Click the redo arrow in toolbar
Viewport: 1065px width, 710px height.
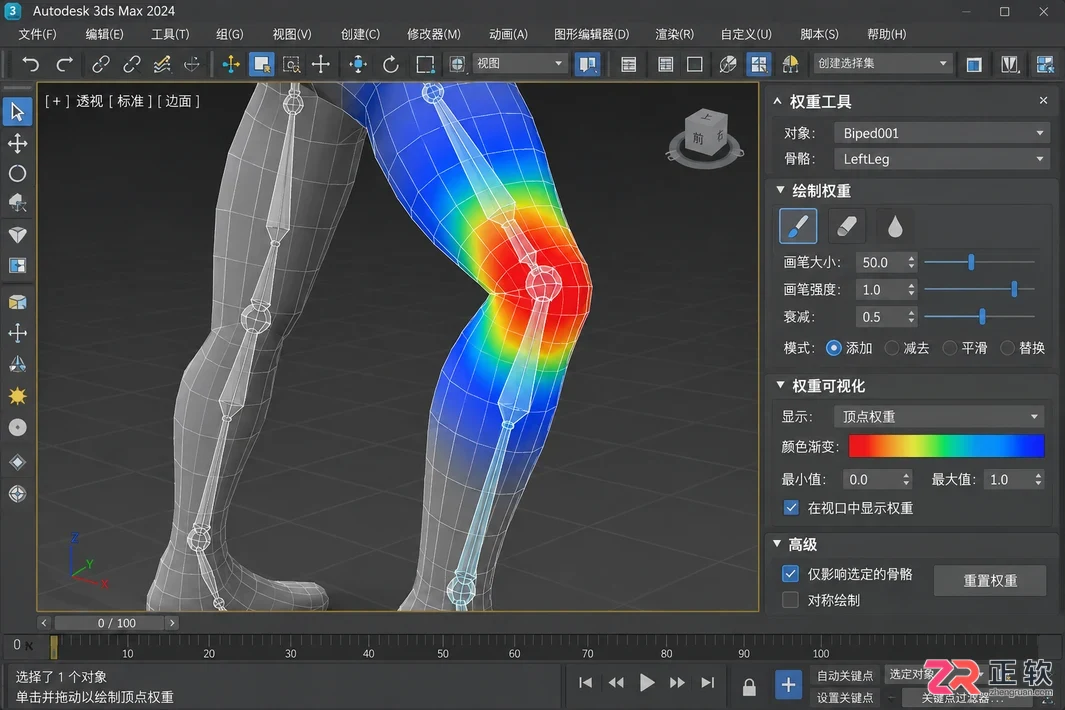coord(65,64)
